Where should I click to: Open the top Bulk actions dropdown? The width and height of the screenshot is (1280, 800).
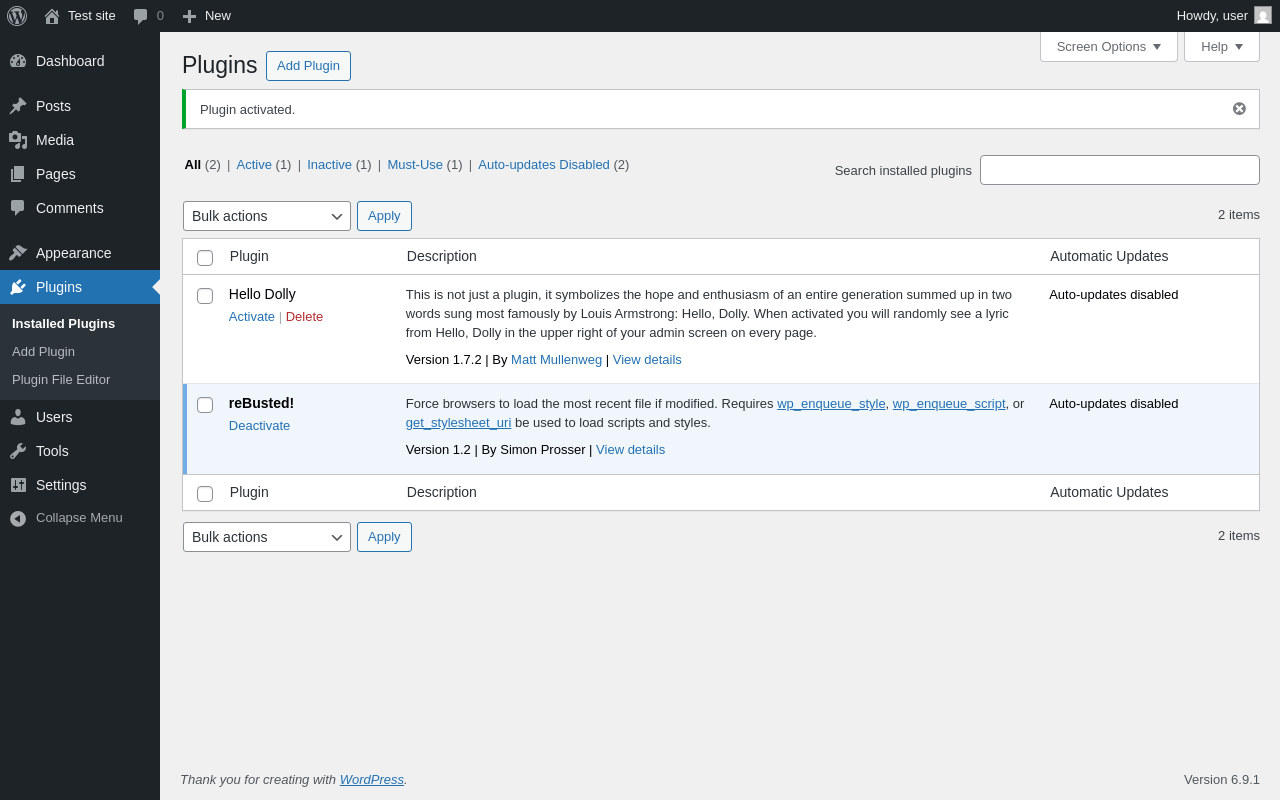click(266, 216)
